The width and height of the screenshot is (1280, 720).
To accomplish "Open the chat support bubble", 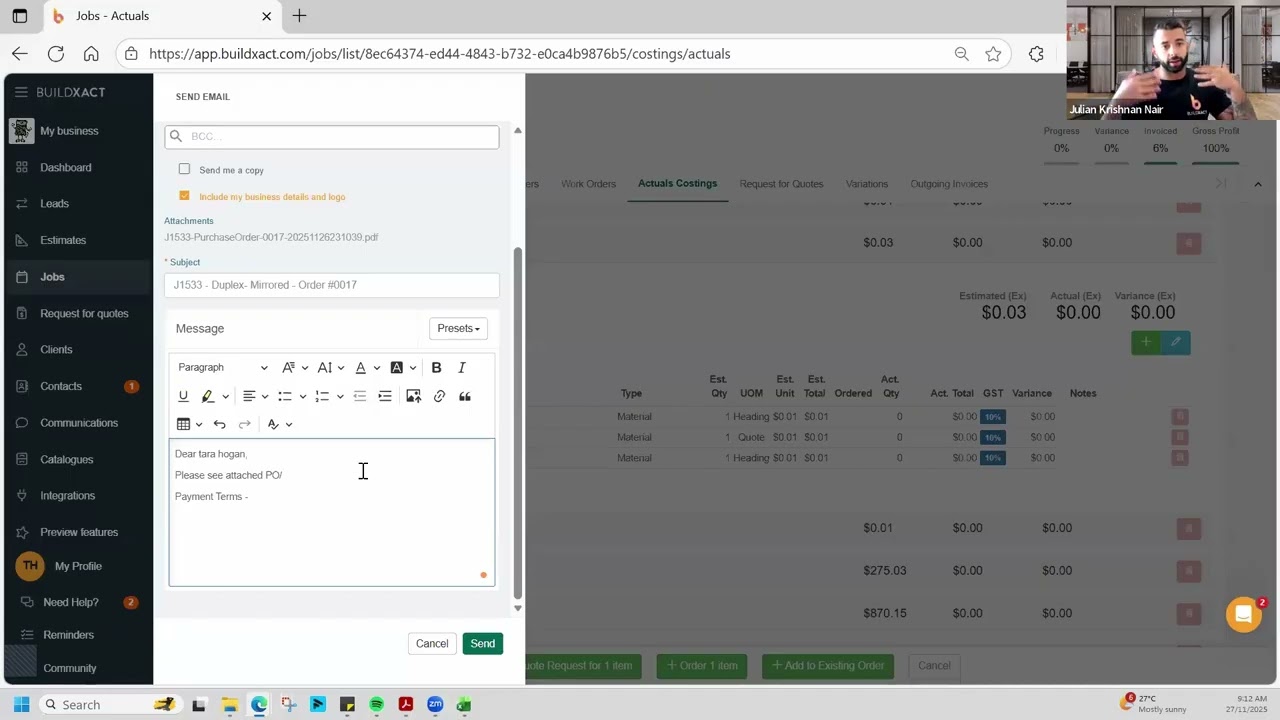I will pos(1243,614).
